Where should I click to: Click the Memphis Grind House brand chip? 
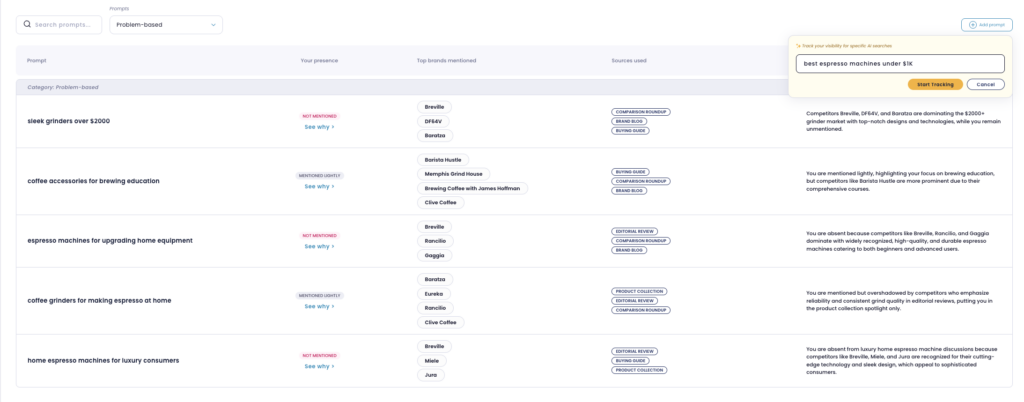(x=453, y=174)
